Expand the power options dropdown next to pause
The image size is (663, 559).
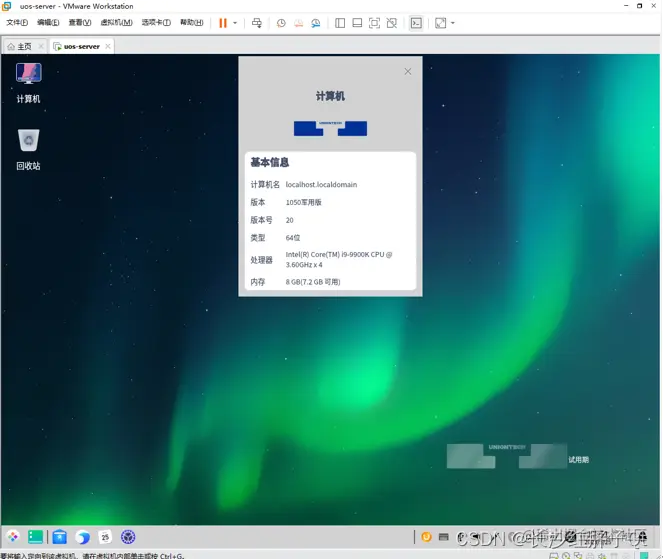click(235, 23)
